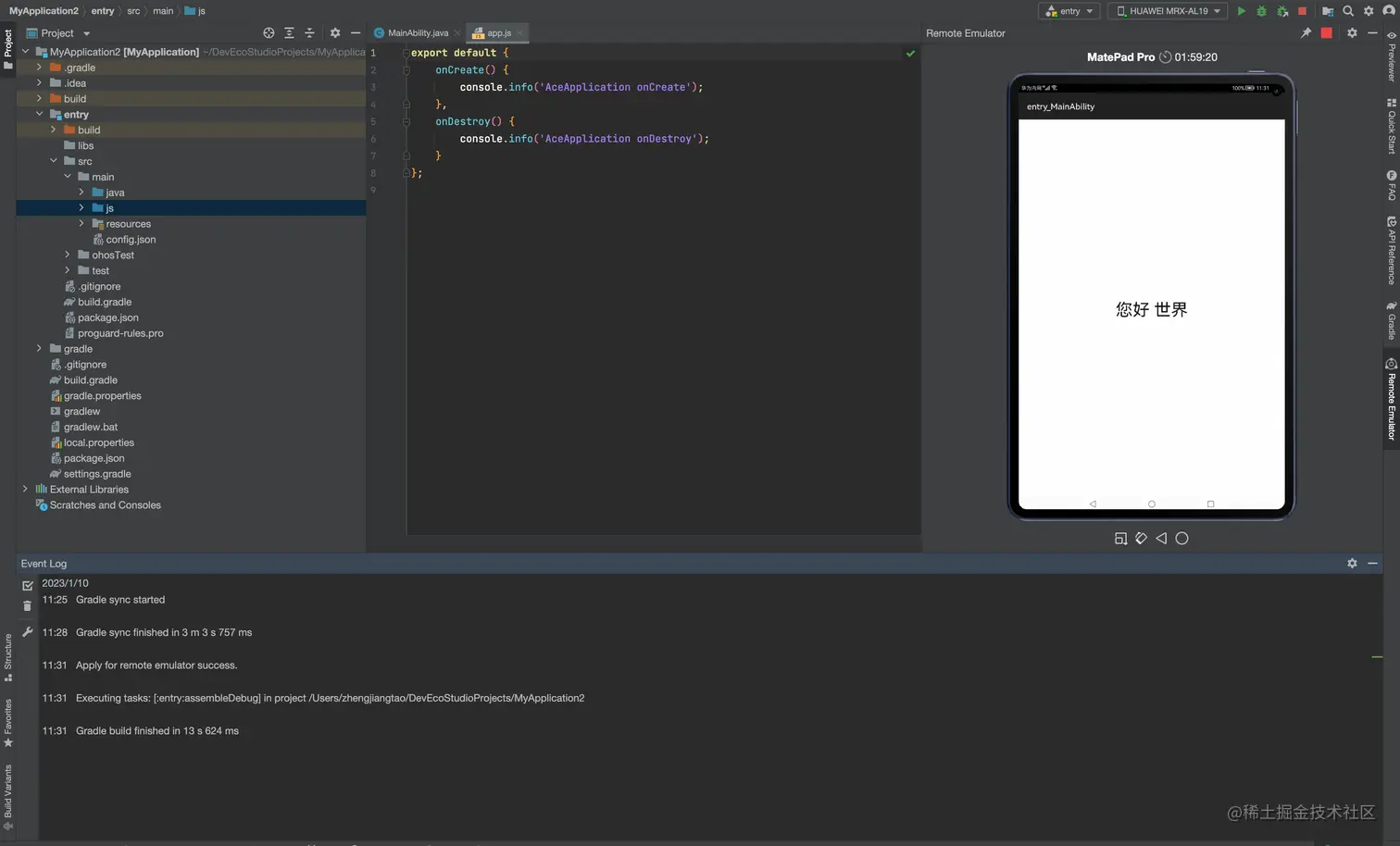
Task: Click the emulator home circle button below device
Action: pos(1181,539)
